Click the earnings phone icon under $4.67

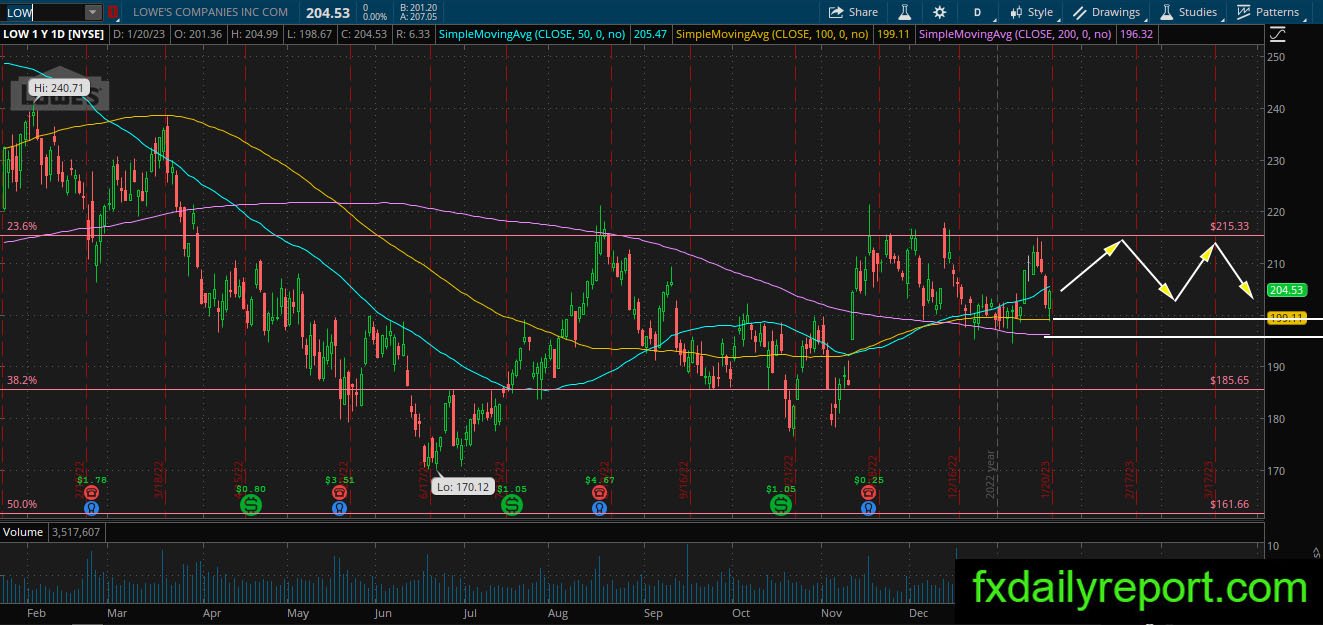coord(598,492)
